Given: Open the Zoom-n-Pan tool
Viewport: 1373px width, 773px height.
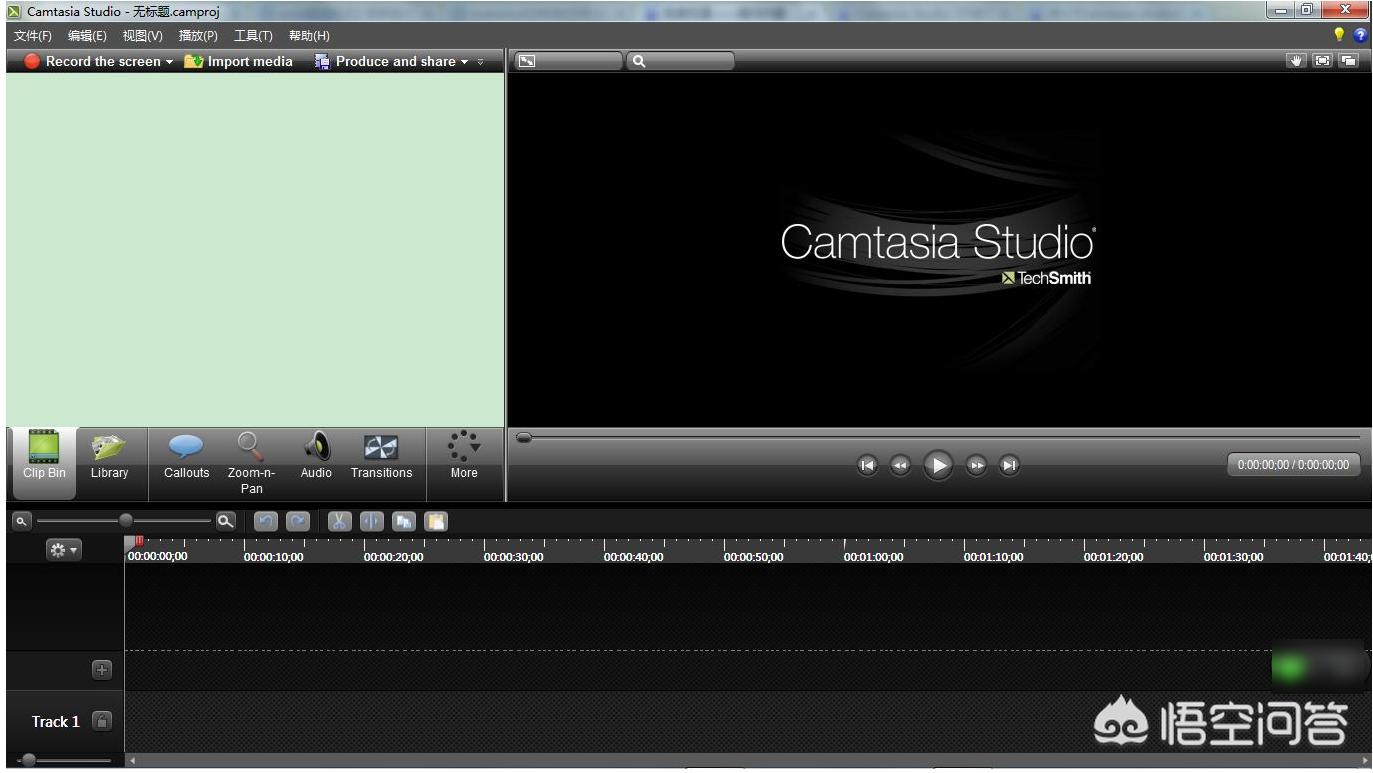Looking at the screenshot, I should tap(251, 462).
